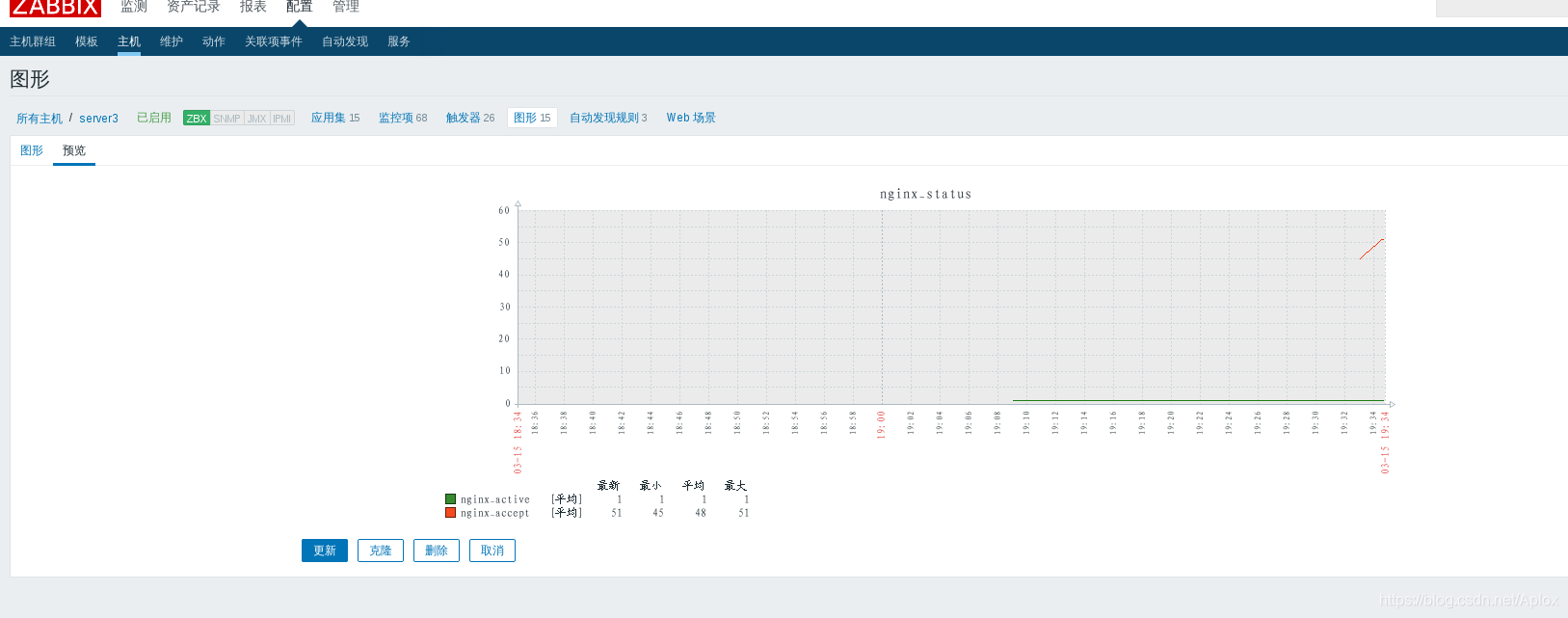Image resolution: width=1568 pixels, height=618 pixels.
Task: Click the green ZBX availability badge
Action: [197, 118]
